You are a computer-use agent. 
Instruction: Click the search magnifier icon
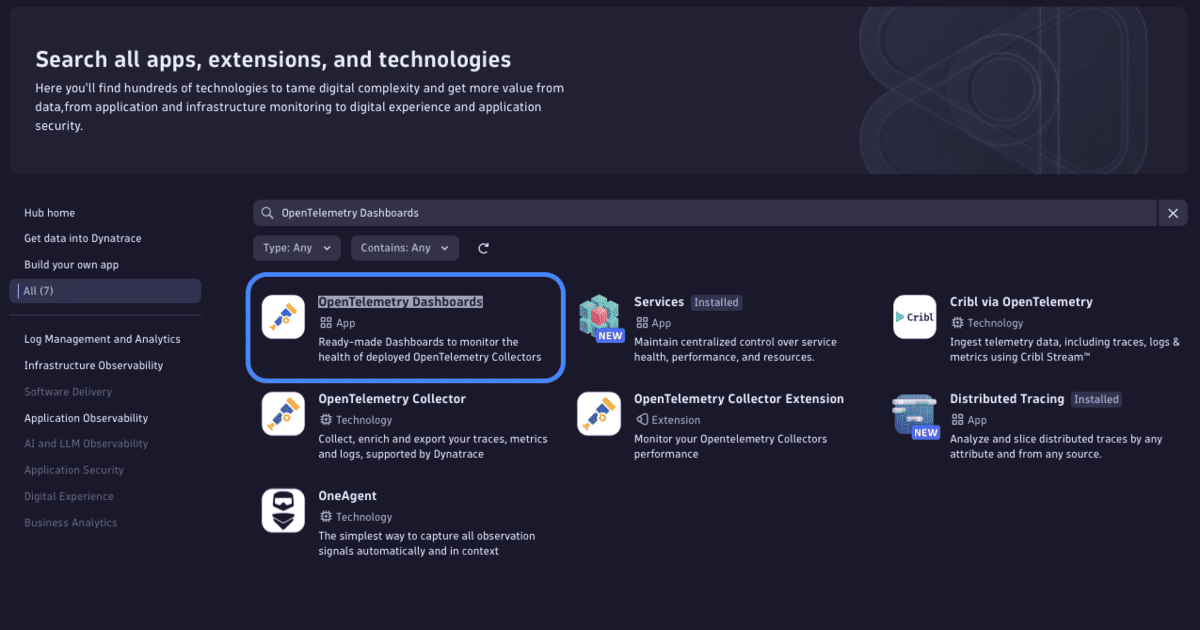(266, 212)
